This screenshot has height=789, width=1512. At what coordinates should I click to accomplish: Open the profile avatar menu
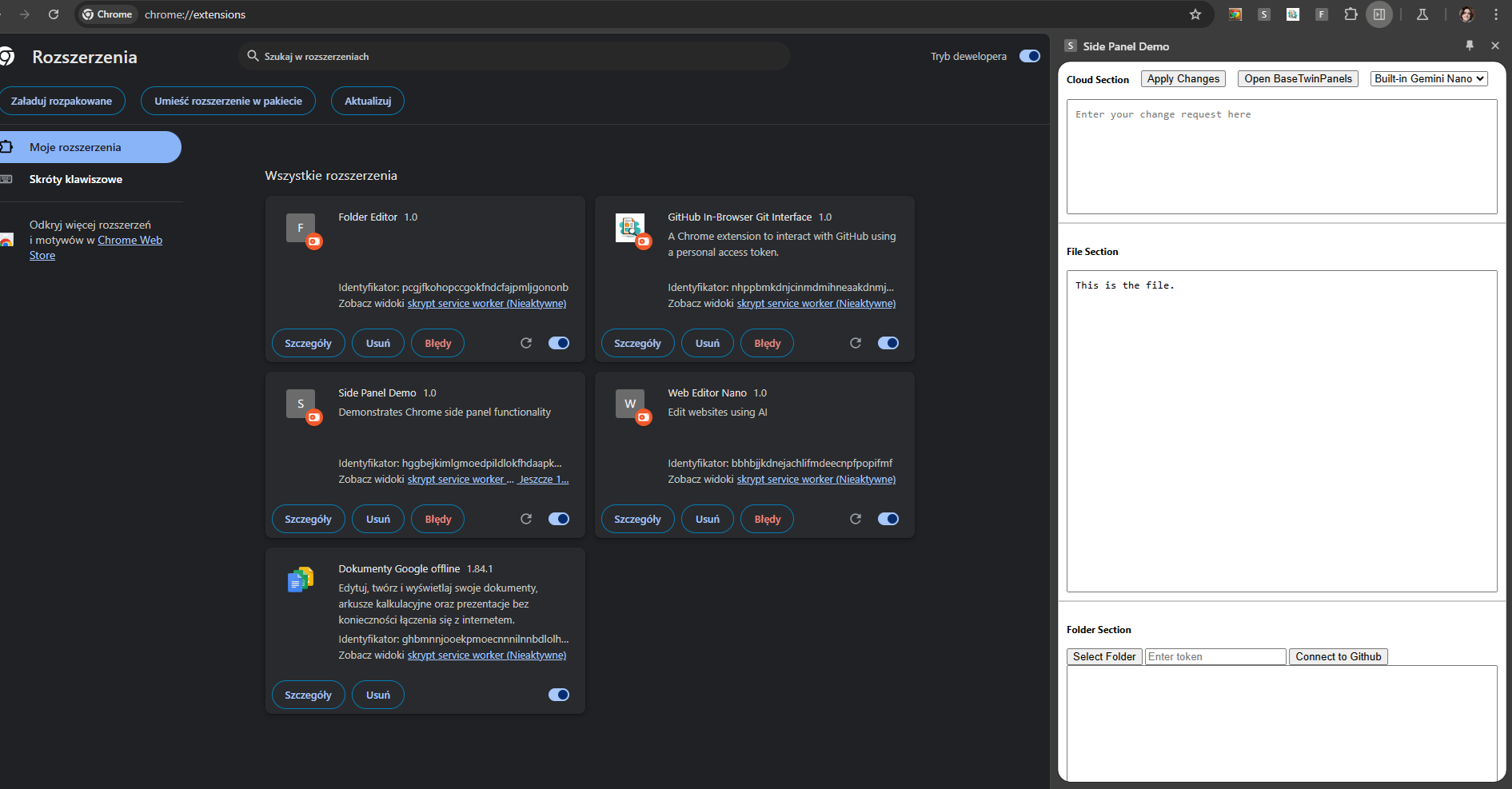1466,14
